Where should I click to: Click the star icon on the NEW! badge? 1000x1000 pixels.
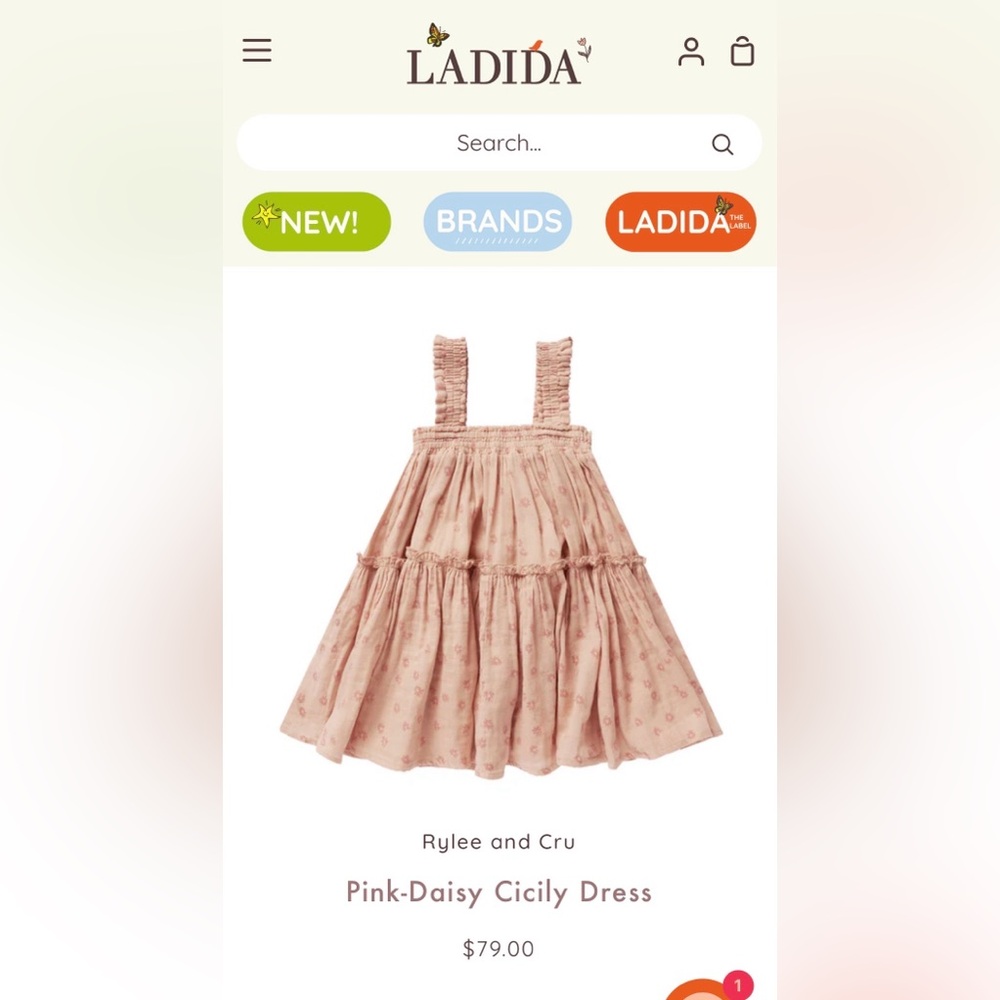pos(266,214)
